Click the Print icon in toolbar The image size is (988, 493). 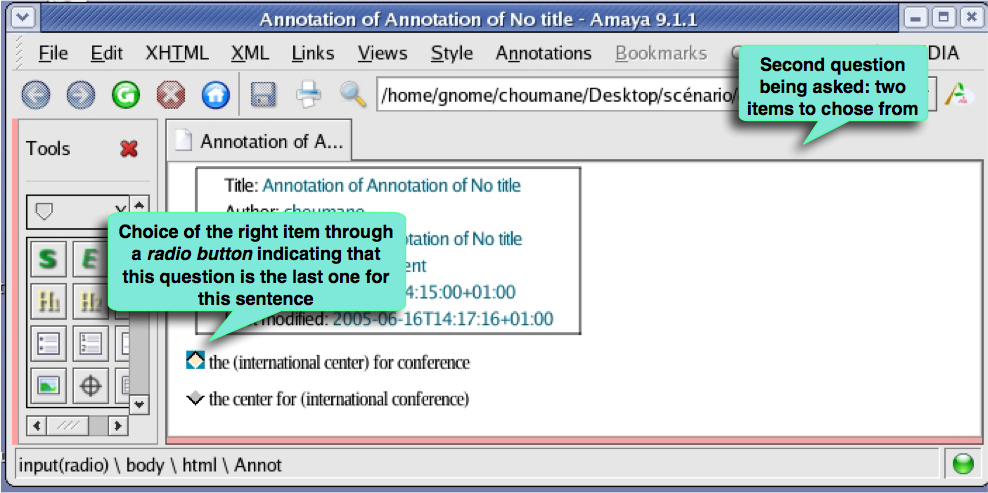click(309, 95)
